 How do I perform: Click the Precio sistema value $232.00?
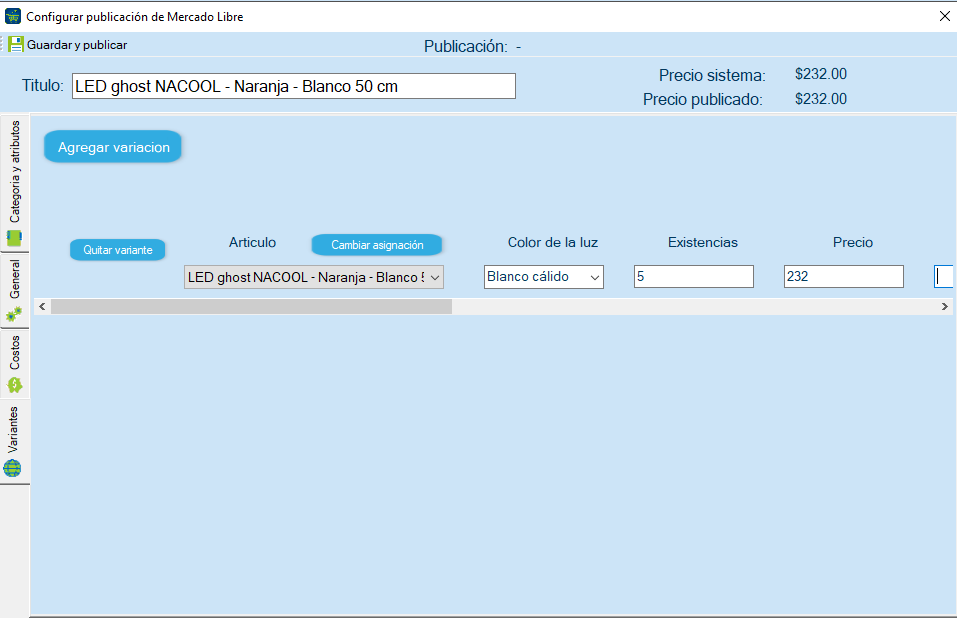(821, 74)
